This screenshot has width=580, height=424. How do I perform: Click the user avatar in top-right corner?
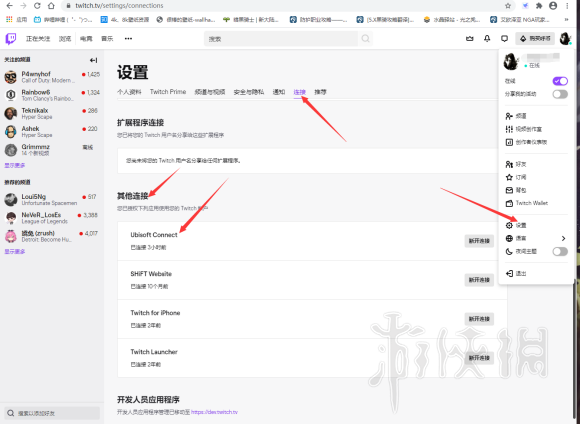pos(565,38)
